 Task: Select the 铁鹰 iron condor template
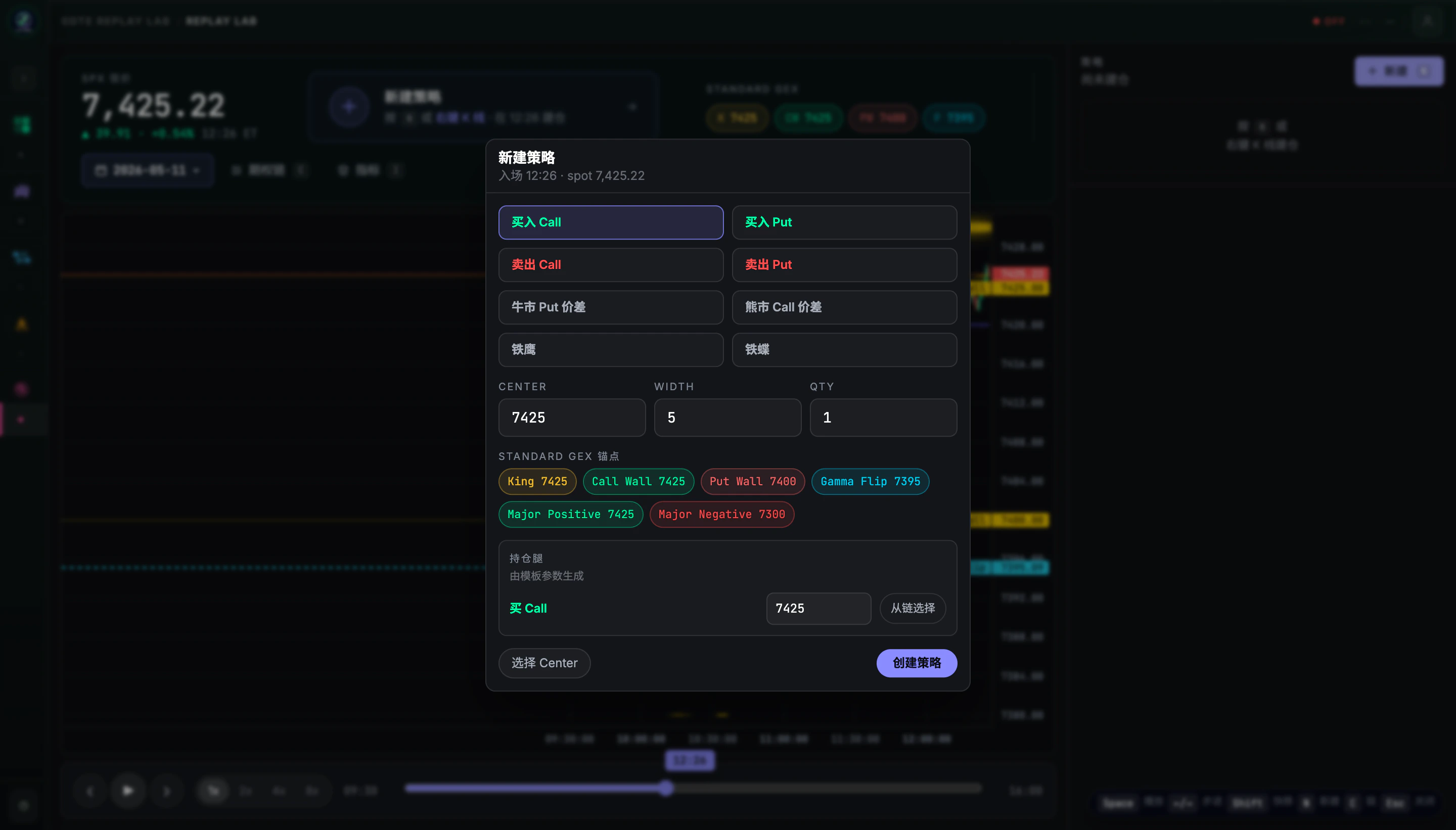[x=611, y=349]
